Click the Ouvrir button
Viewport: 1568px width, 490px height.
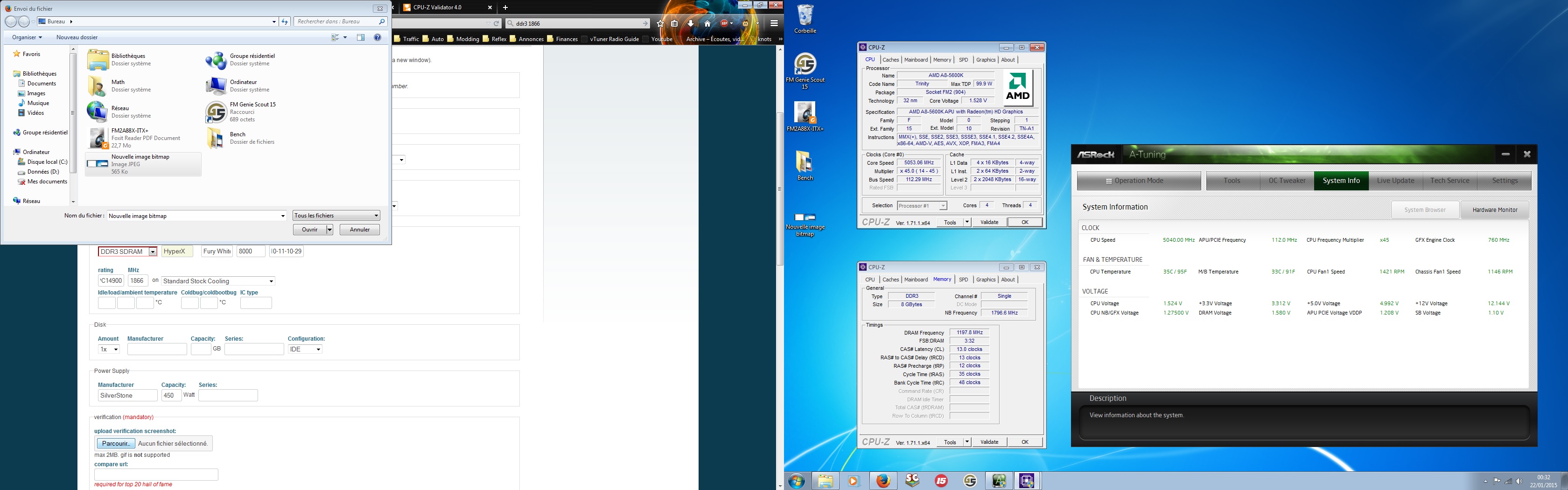(x=310, y=230)
